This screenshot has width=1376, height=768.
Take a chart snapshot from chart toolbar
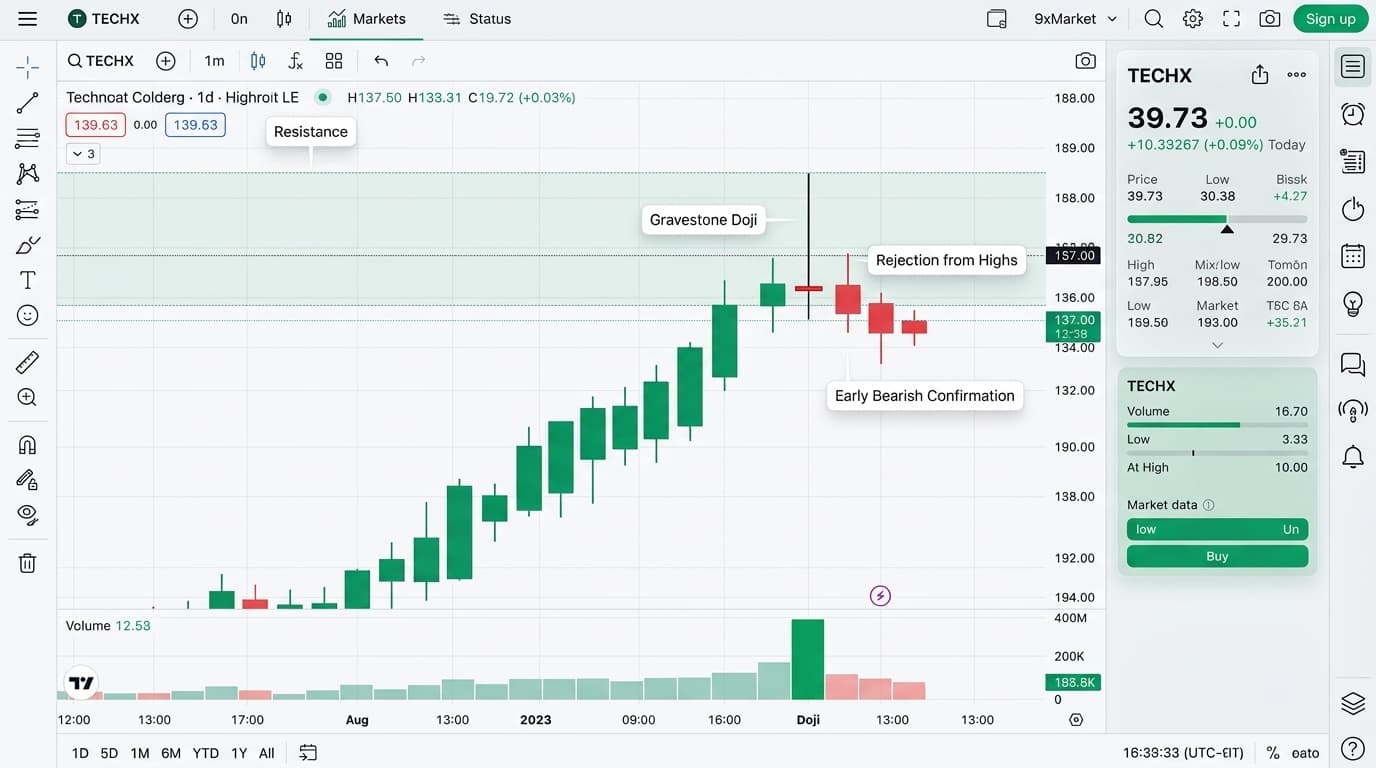[1085, 61]
